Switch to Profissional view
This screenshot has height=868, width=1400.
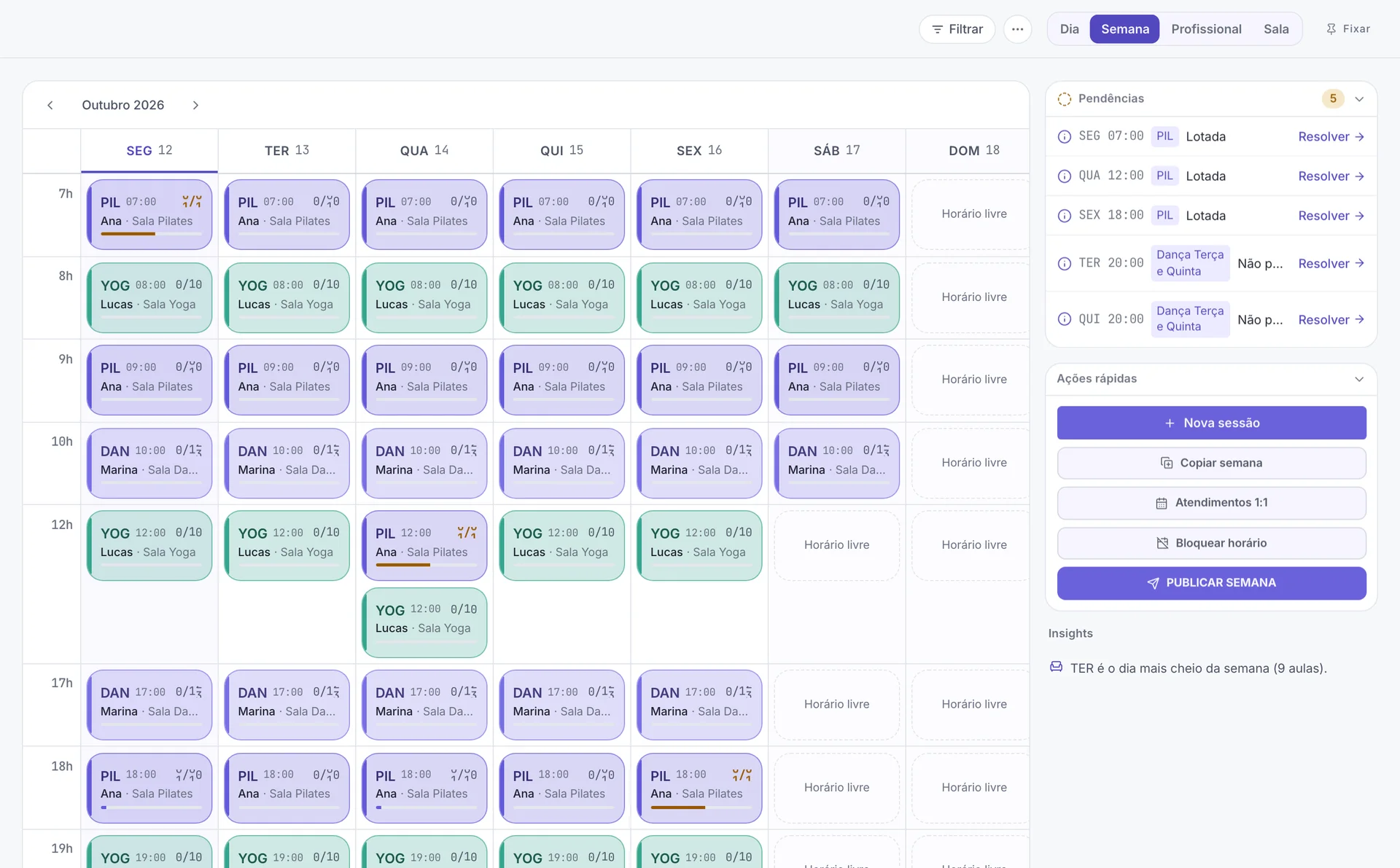[x=1206, y=29]
